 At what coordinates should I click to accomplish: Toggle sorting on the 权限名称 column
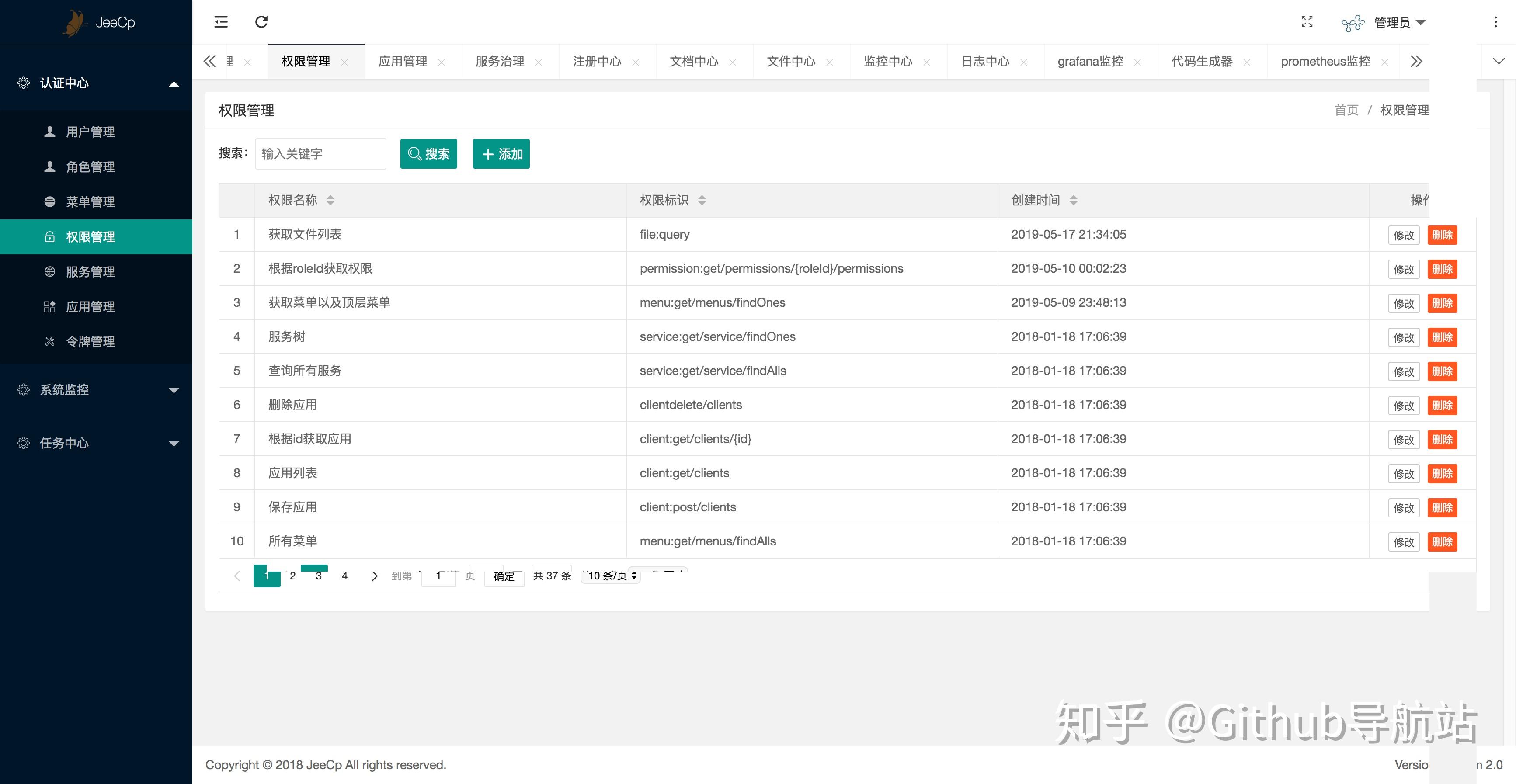pyautogui.click(x=330, y=200)
